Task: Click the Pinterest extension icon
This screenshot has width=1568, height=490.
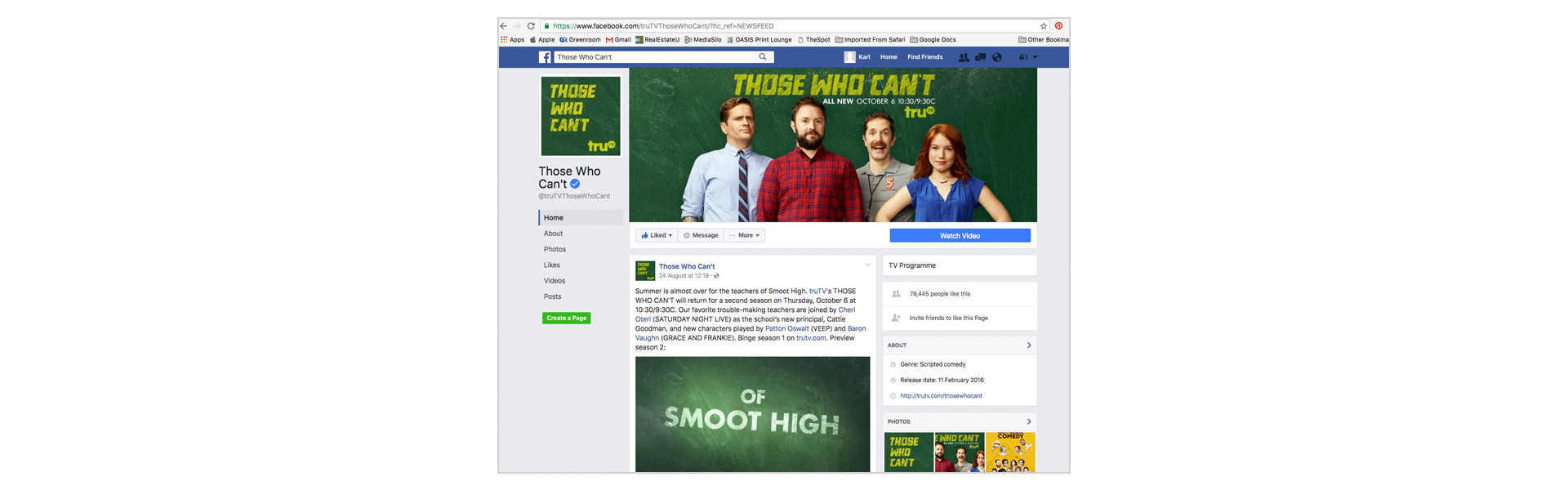Action: (1059, 26)
